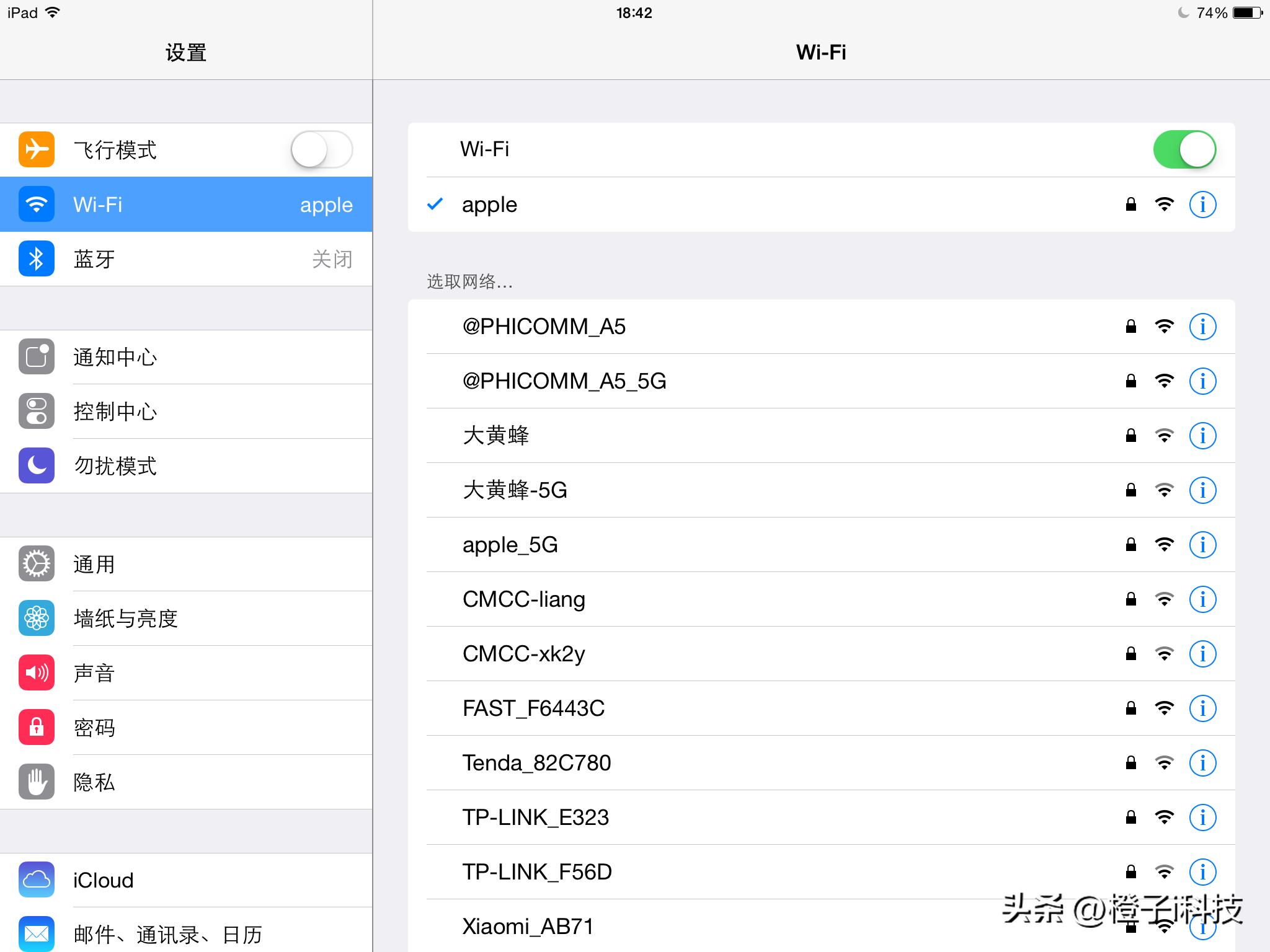Open Notification Center settings via its icon
Viewport: 1270px width, 952px height.
[35, 356]
